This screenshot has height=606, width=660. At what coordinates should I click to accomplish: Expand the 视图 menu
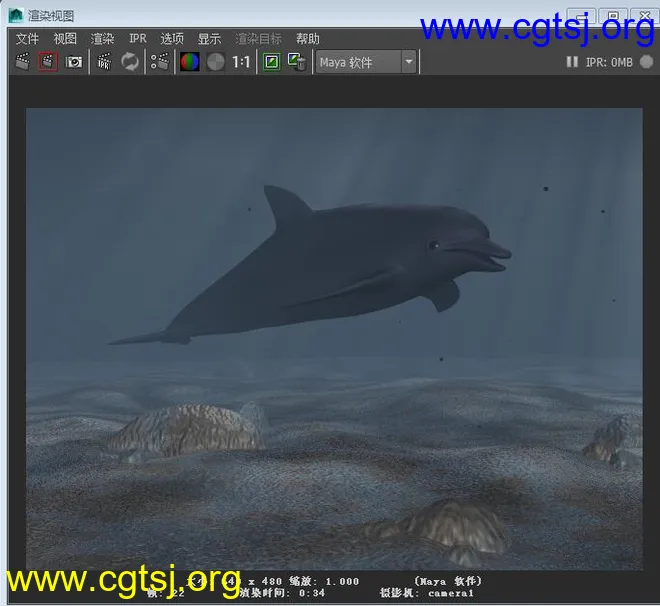pos(65,39)
